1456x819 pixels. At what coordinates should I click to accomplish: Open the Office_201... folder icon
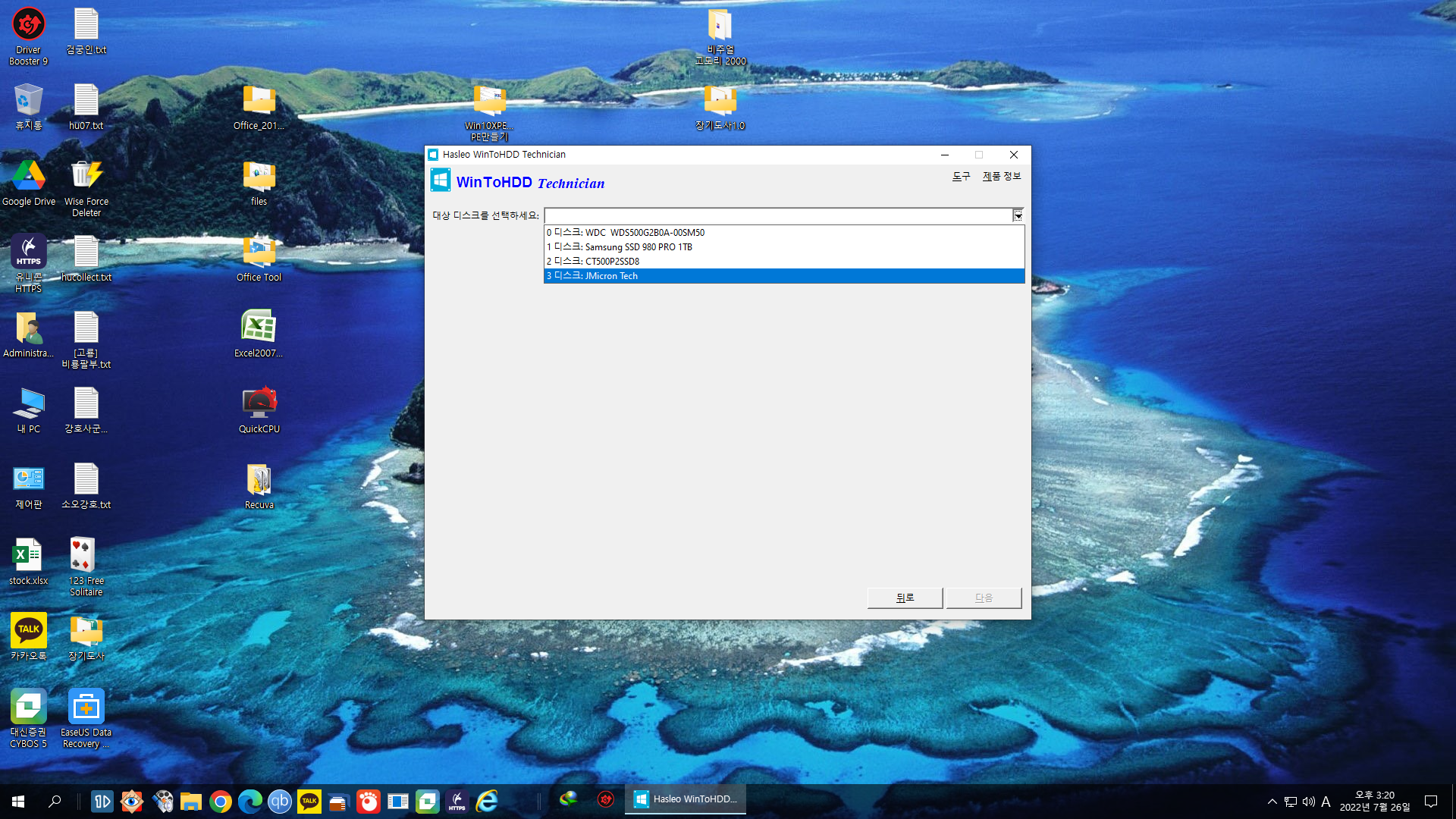coord(259,106)
